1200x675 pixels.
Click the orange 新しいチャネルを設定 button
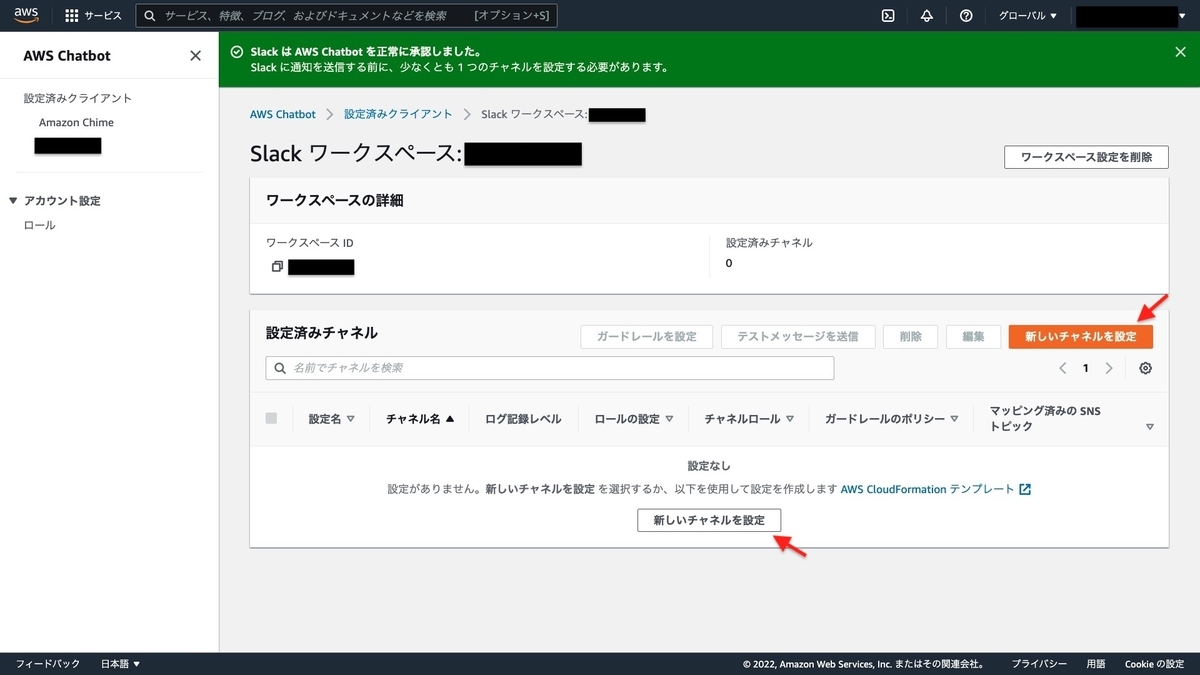point(1080,337)
